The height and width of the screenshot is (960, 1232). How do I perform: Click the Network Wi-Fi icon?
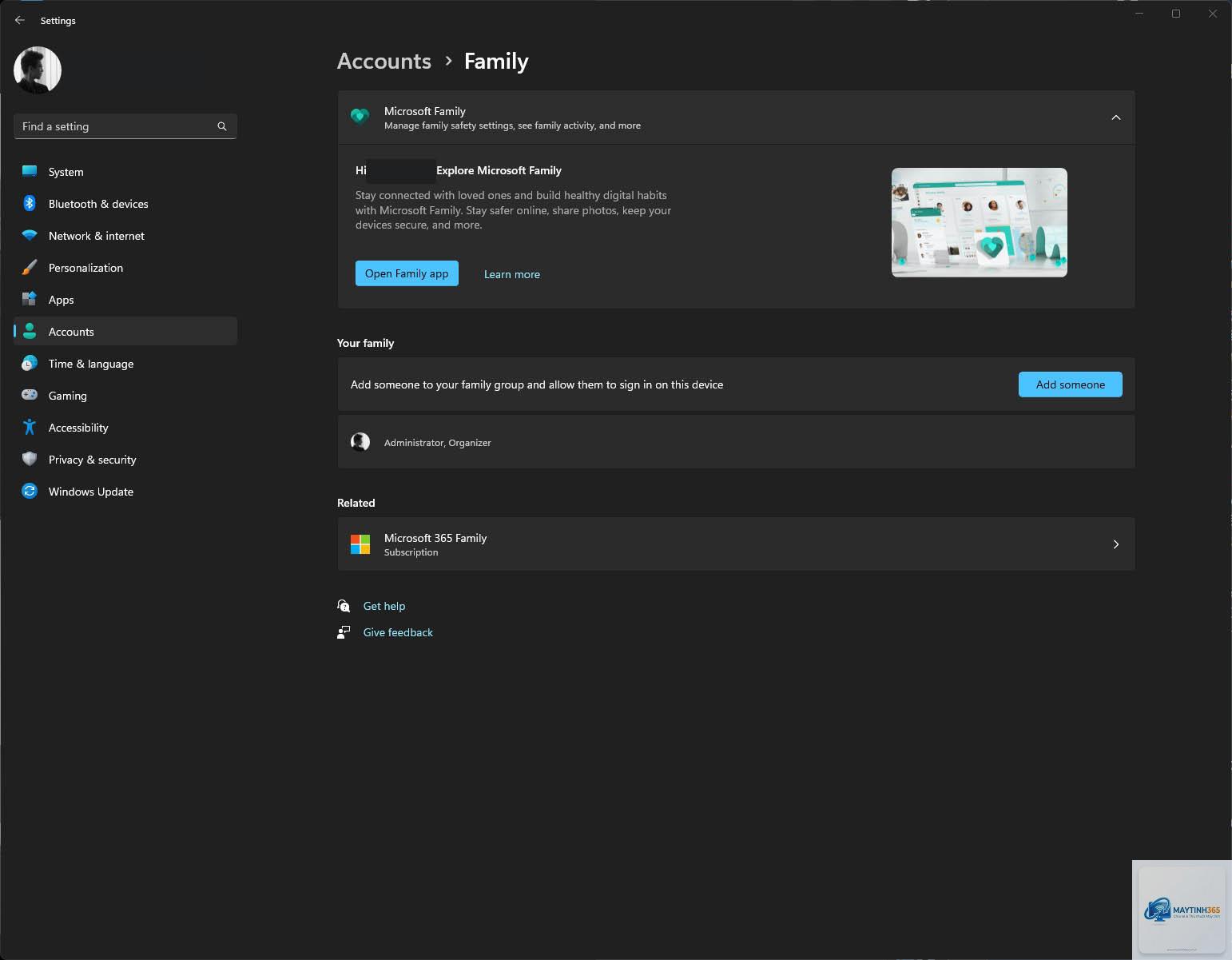pos(30,235)
